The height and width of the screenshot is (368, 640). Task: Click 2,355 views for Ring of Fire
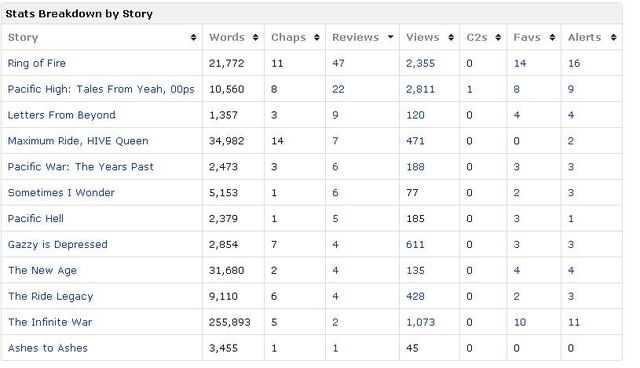coord(420,63)
